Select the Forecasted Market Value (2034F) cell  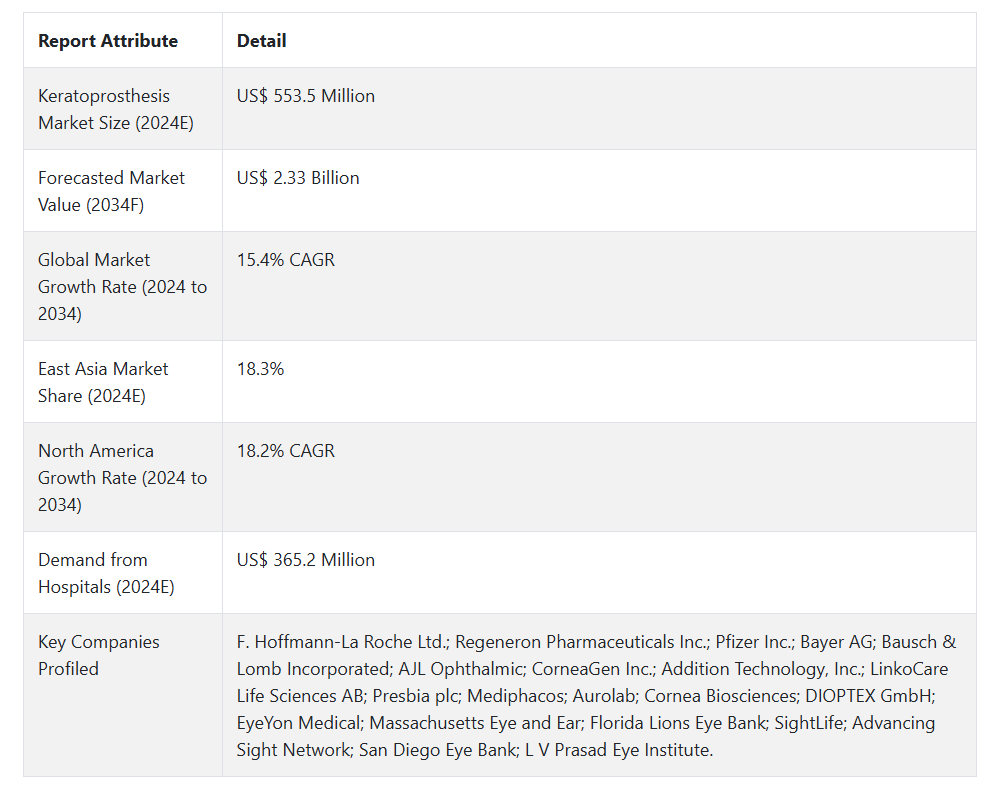pyautogui.click(x=111, y=191)
